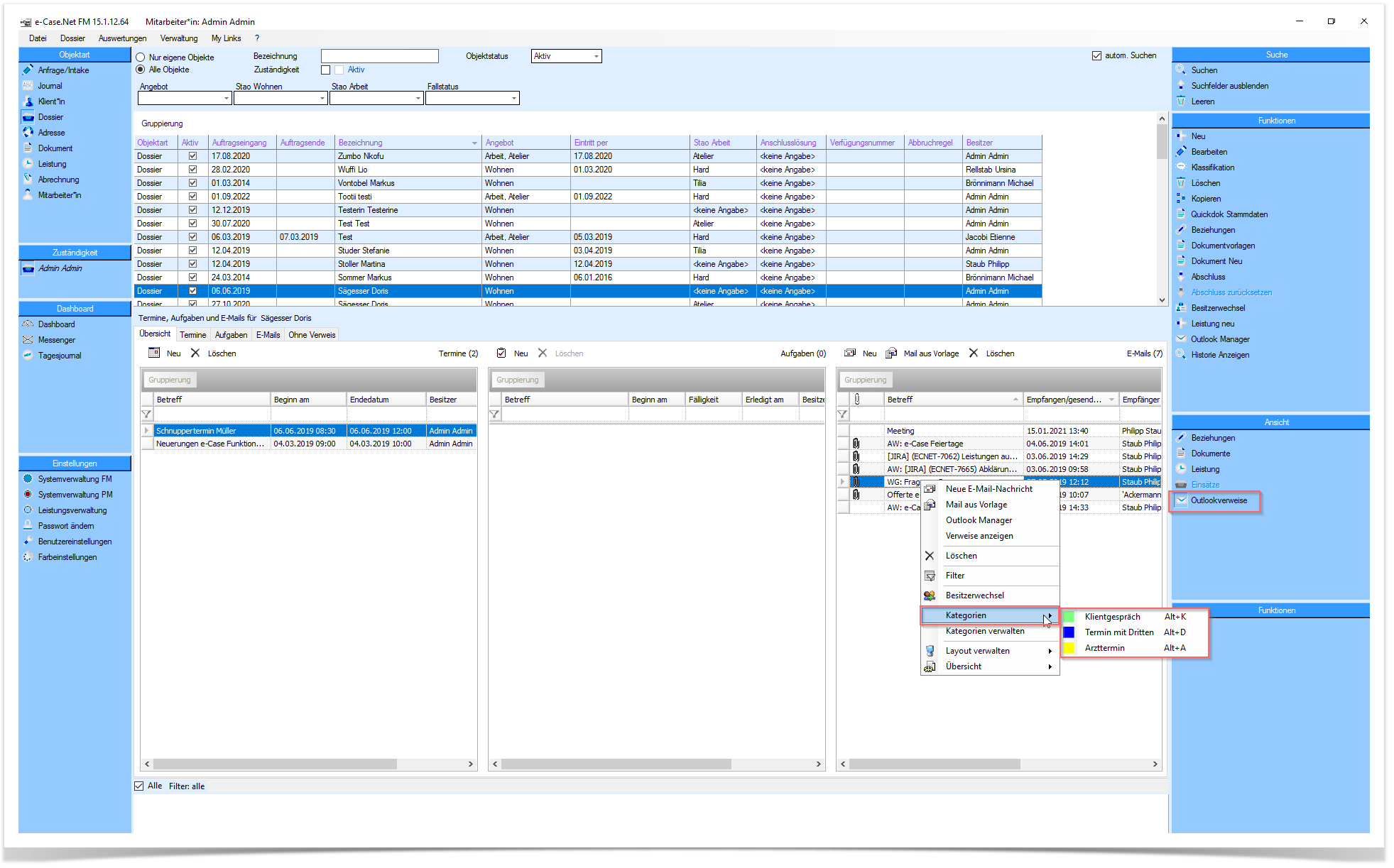Screen dimensions: 1394x868
Task: Open Systemverwaltung PM icon
Action: point(28,495)
